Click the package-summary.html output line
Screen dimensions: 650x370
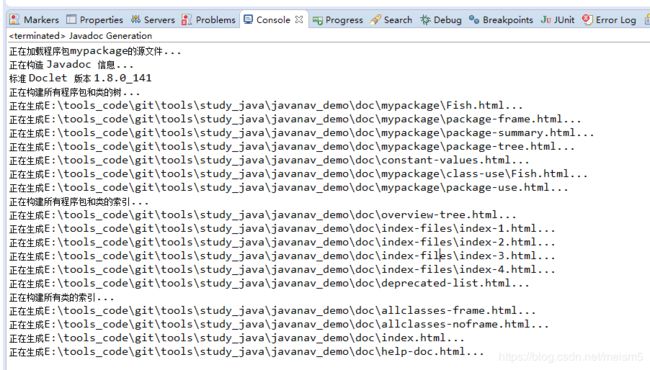point(302,133)
